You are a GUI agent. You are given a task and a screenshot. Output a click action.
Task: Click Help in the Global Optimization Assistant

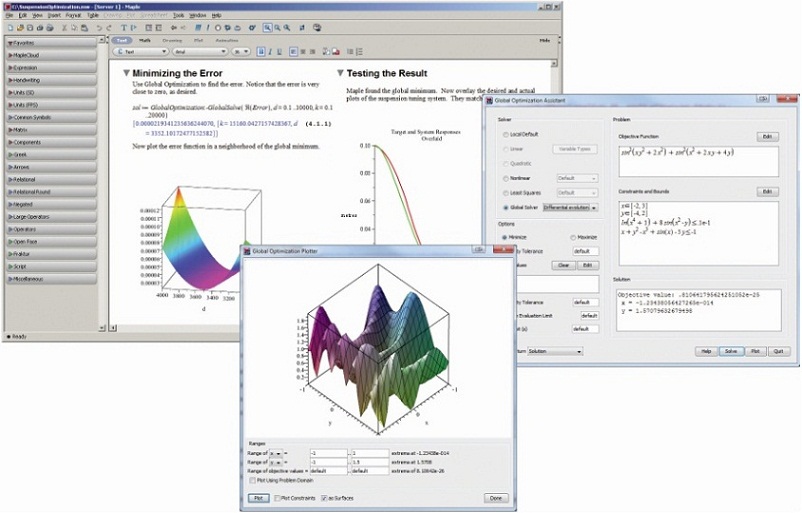706,351
